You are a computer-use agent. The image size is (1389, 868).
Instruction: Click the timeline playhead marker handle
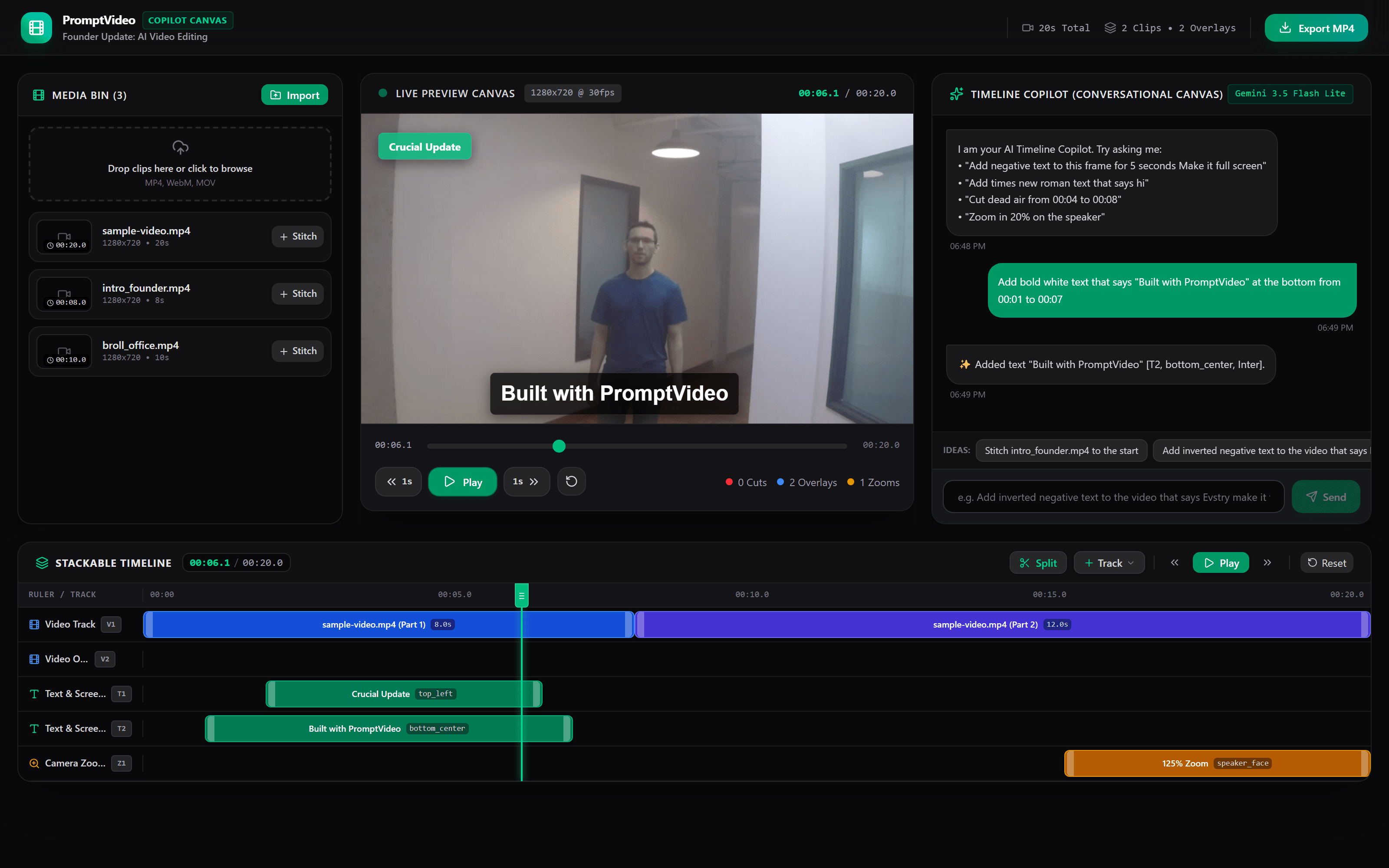pyautogui.click(x=521, y=595)
